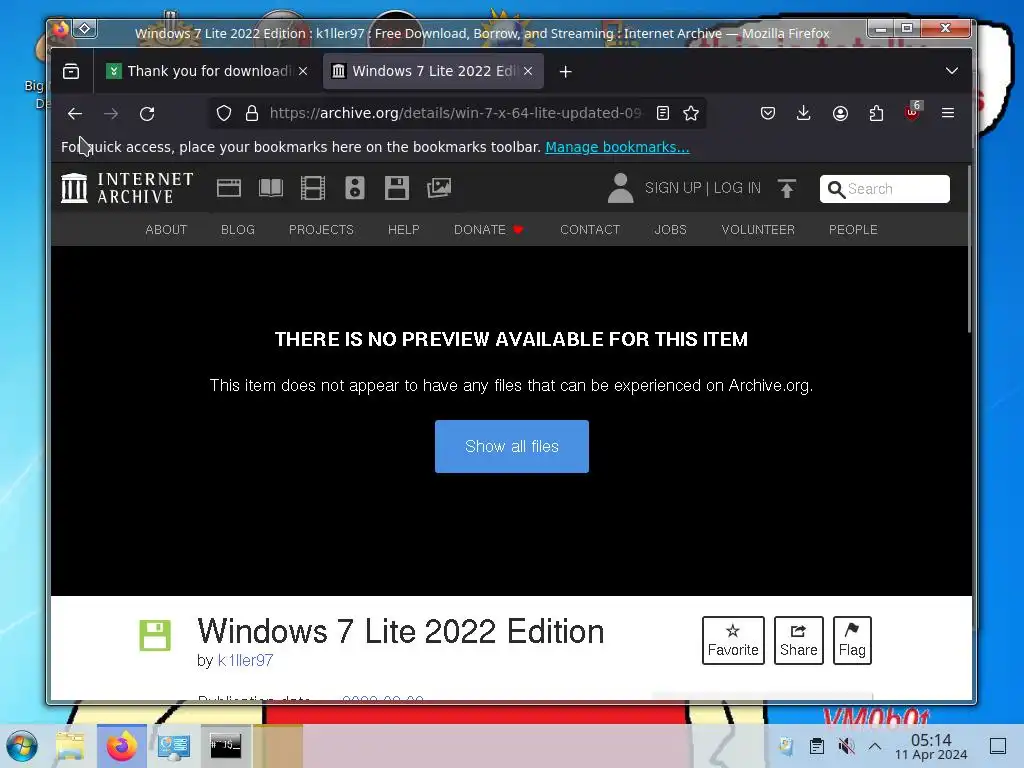Viewport: 1024px width, 768px height.
Task: Open Internet Archive images icon
Action: coord(439,188)
